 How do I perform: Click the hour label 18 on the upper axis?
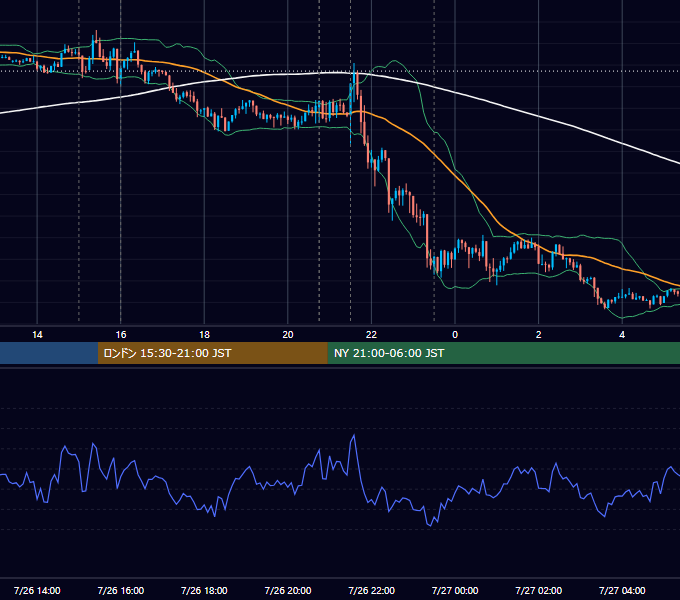coord(204,335)
